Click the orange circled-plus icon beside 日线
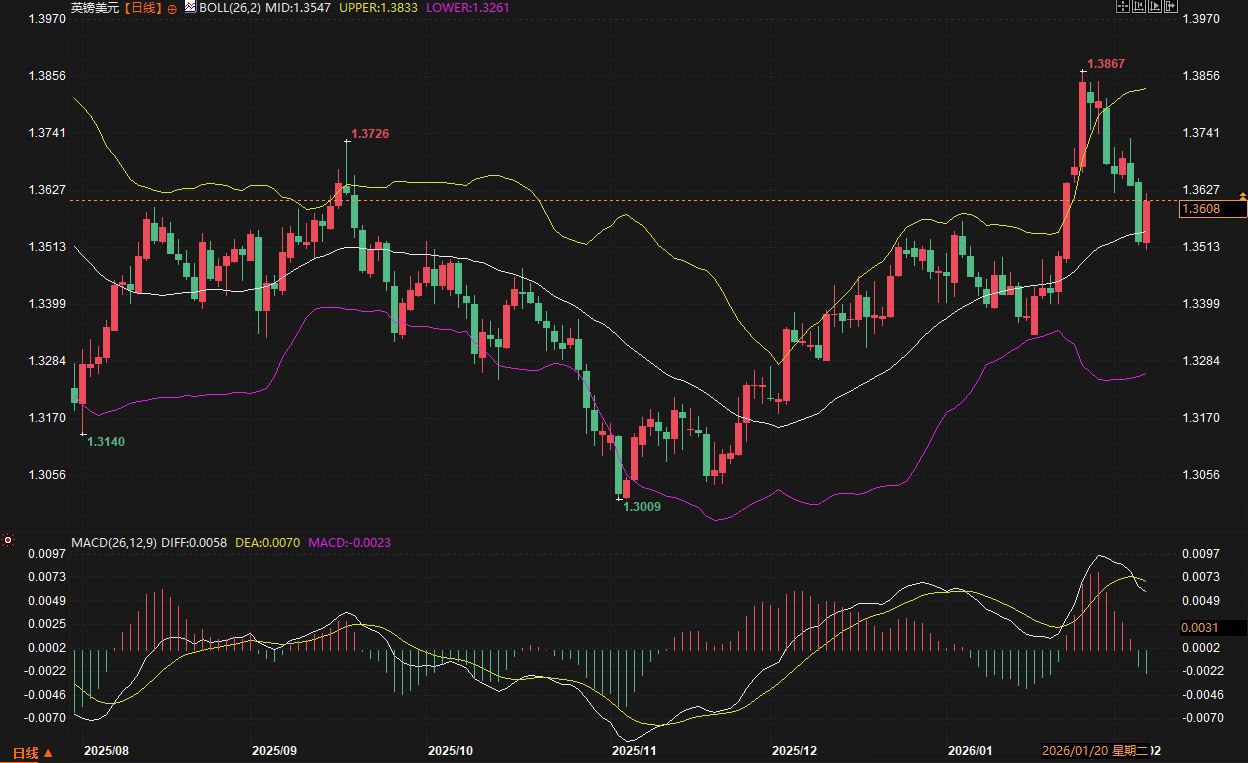Image resolution: width=1248 pixels, height=763 pixels. (172, 8)
